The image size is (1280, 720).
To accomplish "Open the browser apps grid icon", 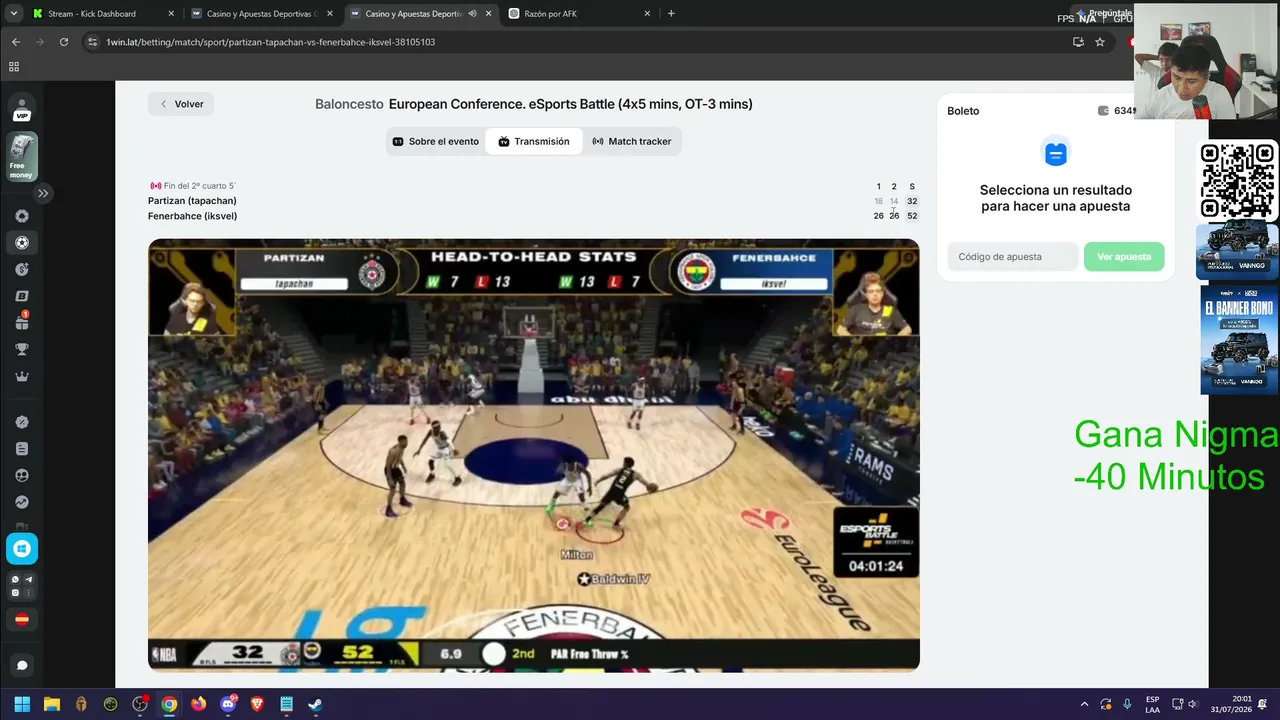I will click(x=14, y=67).
